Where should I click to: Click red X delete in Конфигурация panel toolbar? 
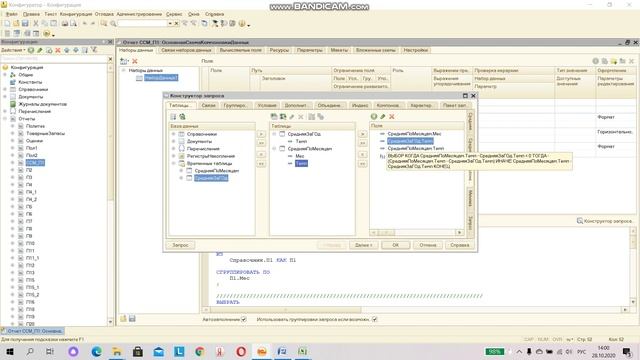(x=58, y=50)
